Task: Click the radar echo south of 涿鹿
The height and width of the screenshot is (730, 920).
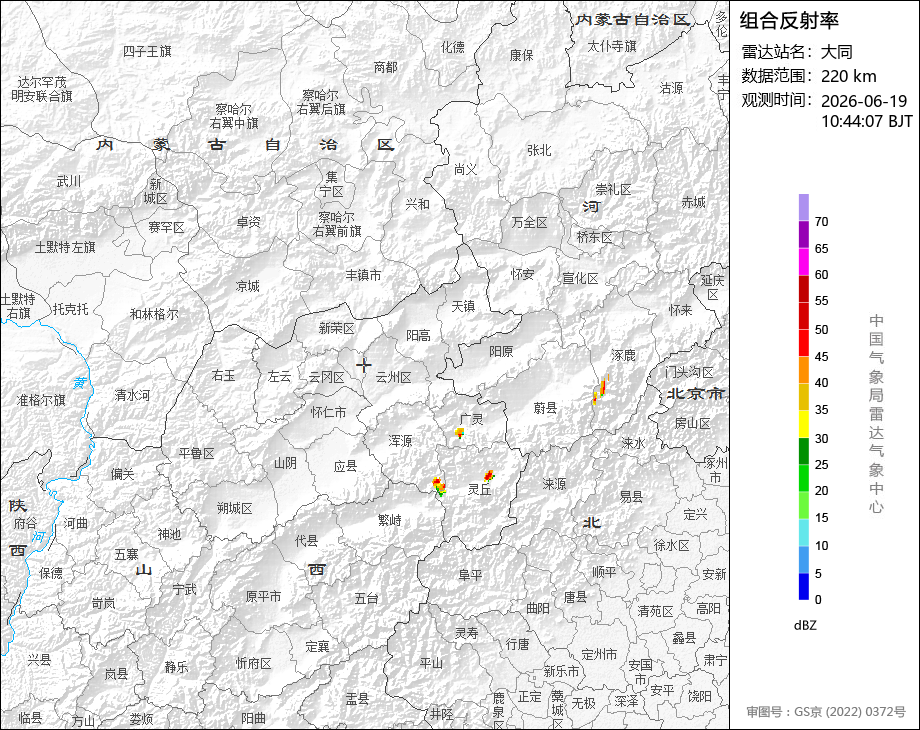Action: tap(601, 389)
